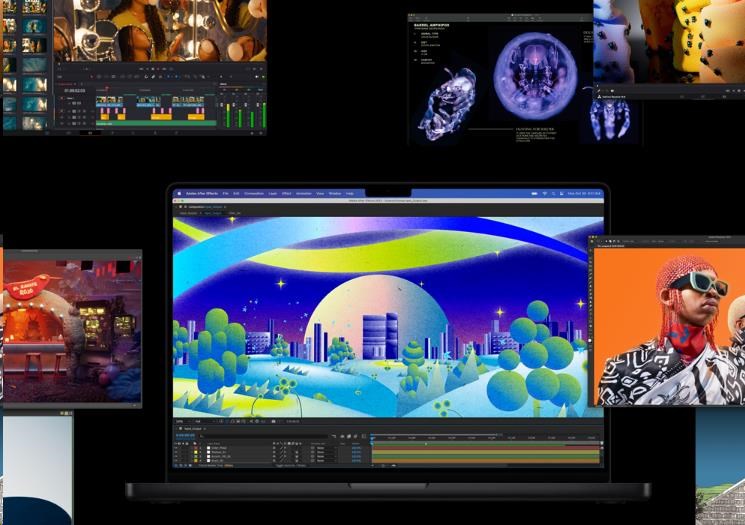Open the Animation menu
The height and width of the screenshot is (525, 745).
[x=304, y=193]
